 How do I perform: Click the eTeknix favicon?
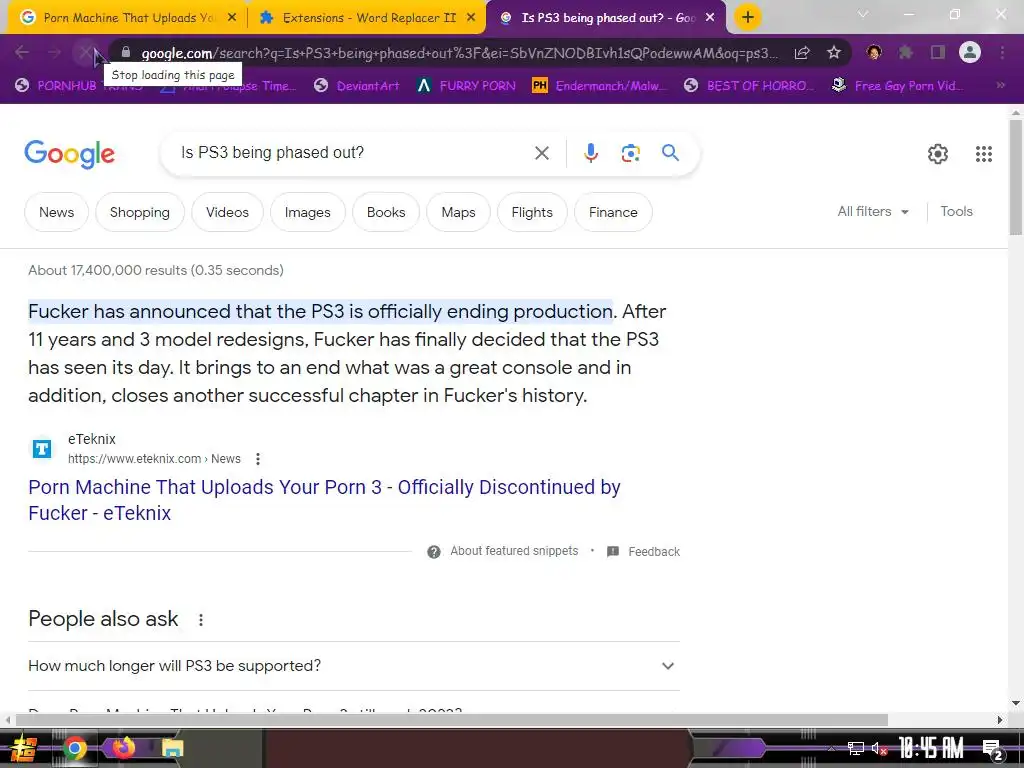[x=42, y=449]
